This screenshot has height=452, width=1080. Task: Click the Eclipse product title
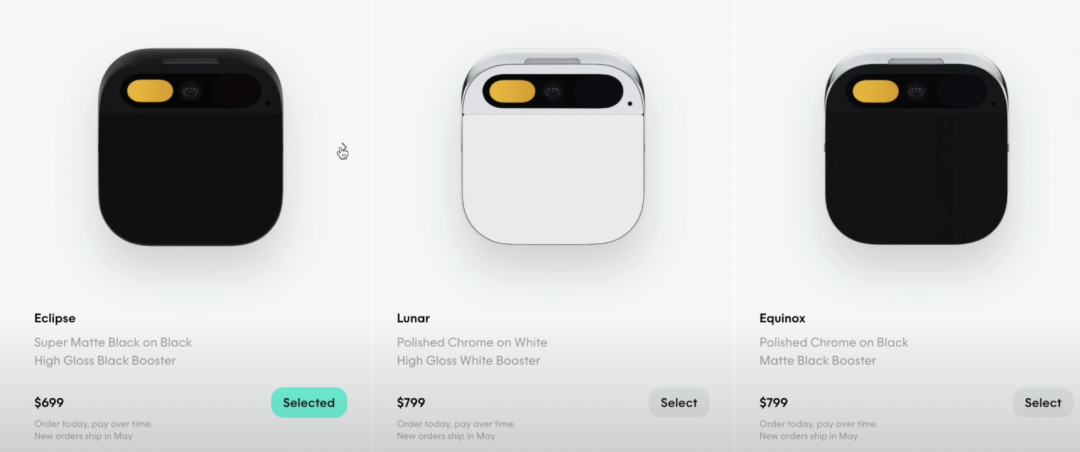tap(55, 318)
